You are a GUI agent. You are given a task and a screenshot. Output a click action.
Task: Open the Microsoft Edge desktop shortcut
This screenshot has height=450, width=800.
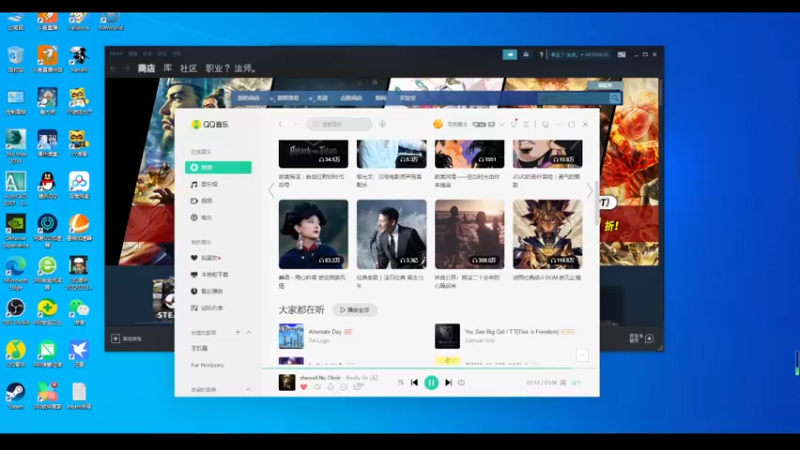16,273
